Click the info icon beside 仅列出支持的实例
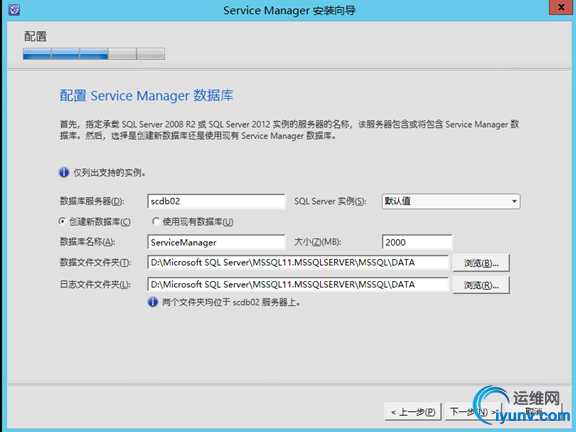The height and width of the screenshot is (432, 576). (x=64, y=172)
